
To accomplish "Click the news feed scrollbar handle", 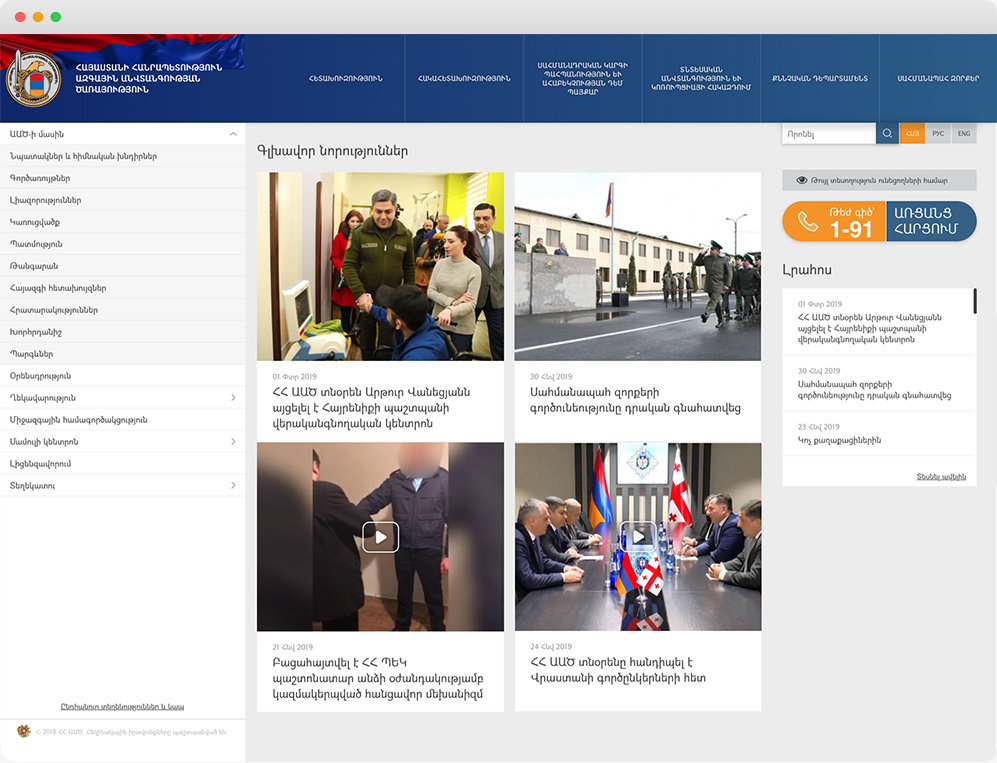I will pos(975,302).
